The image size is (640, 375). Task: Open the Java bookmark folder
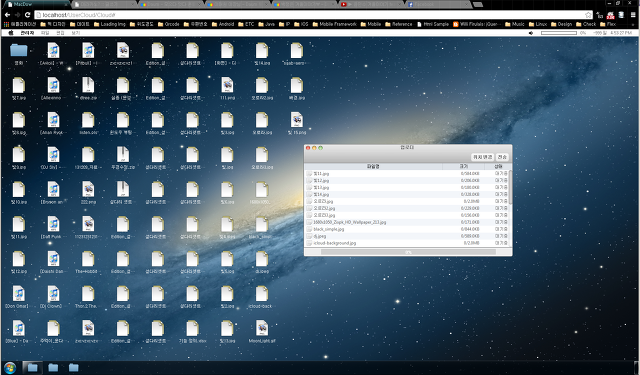pyautogui.click(x=267, y=24)
